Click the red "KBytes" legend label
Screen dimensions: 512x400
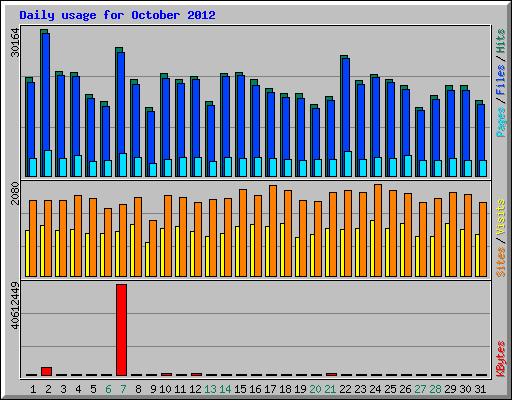coord(501,359)
